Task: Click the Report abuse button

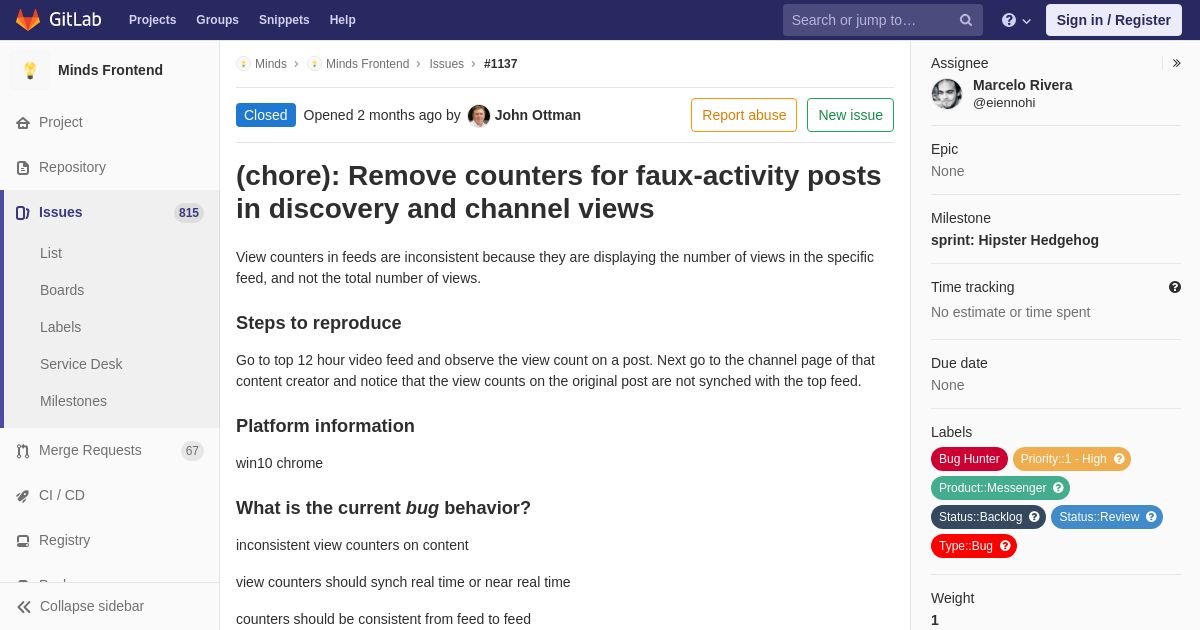Action: click(x=744, y=115)
